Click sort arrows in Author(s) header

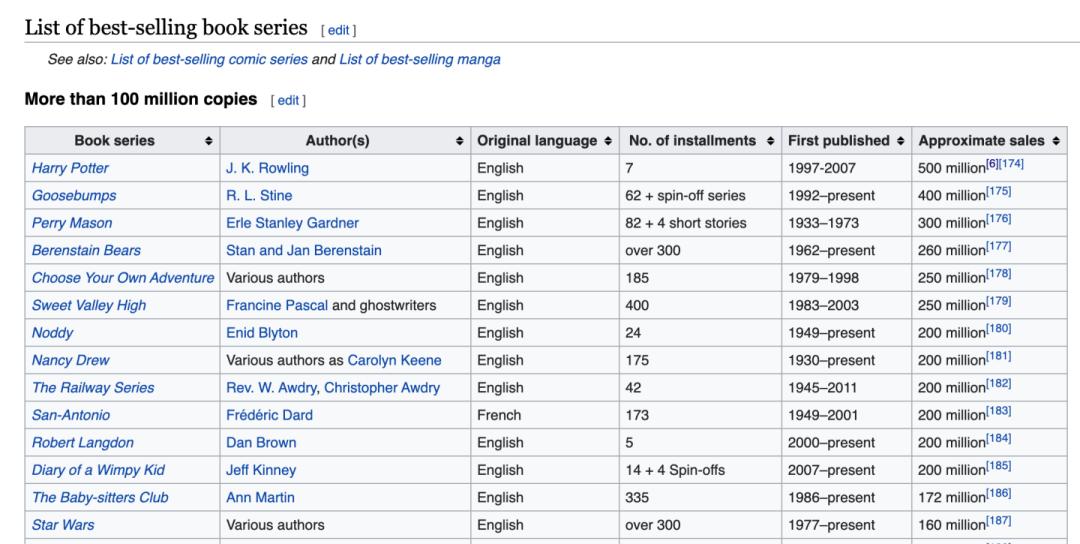[x=459, y=141]
